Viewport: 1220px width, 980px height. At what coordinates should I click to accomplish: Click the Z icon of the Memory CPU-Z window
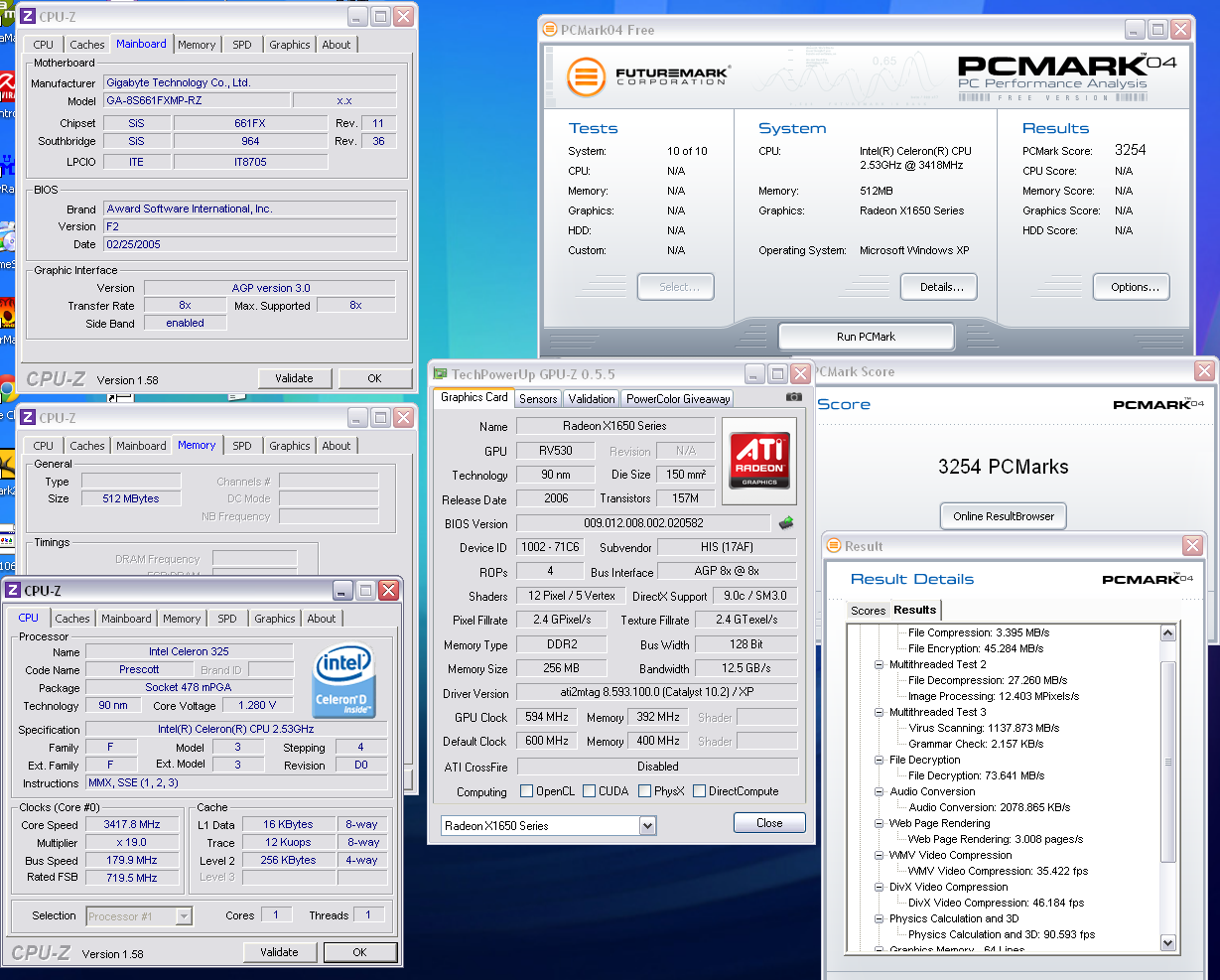click(x=28, y=418)
